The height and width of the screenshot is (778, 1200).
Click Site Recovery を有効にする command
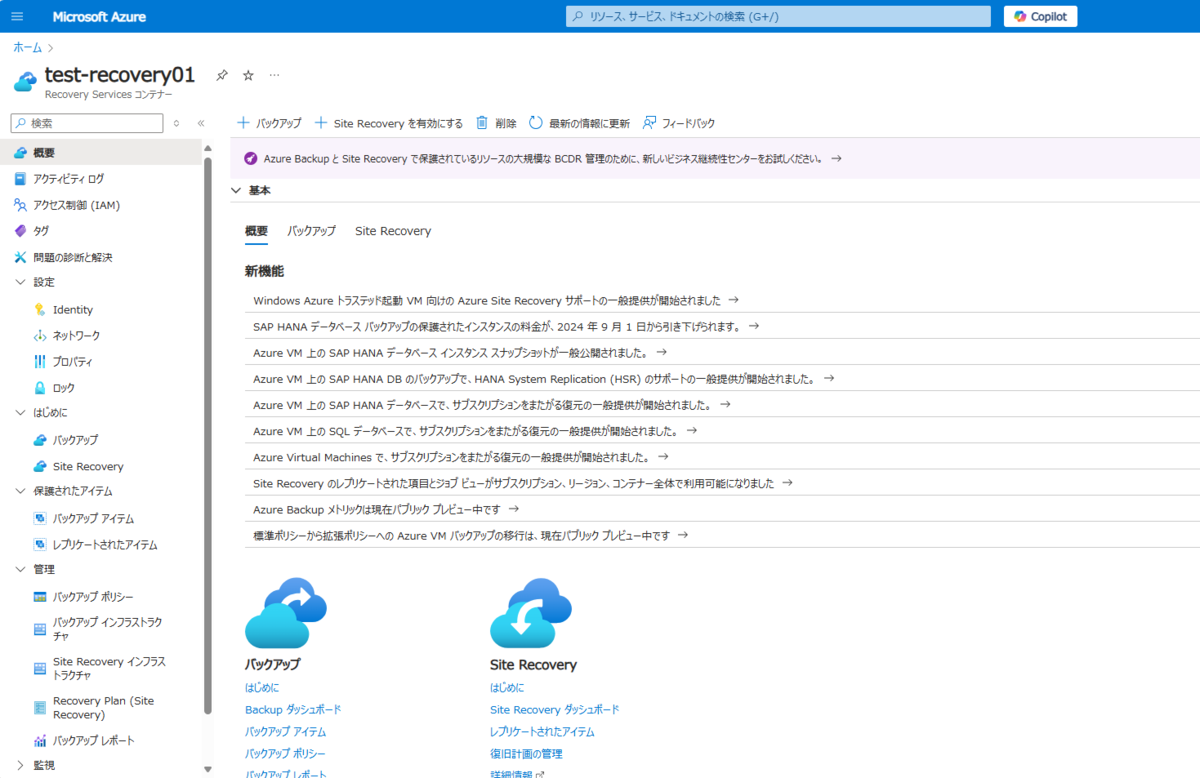coord(388,123)
